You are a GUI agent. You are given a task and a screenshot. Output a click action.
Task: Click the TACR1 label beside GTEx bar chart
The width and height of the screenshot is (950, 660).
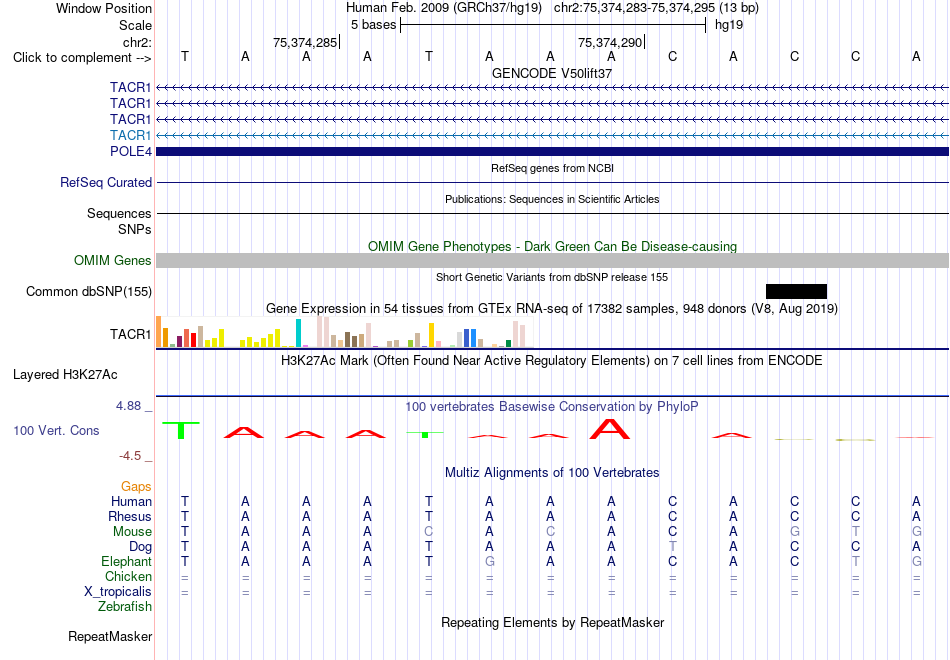click(130, 335)
